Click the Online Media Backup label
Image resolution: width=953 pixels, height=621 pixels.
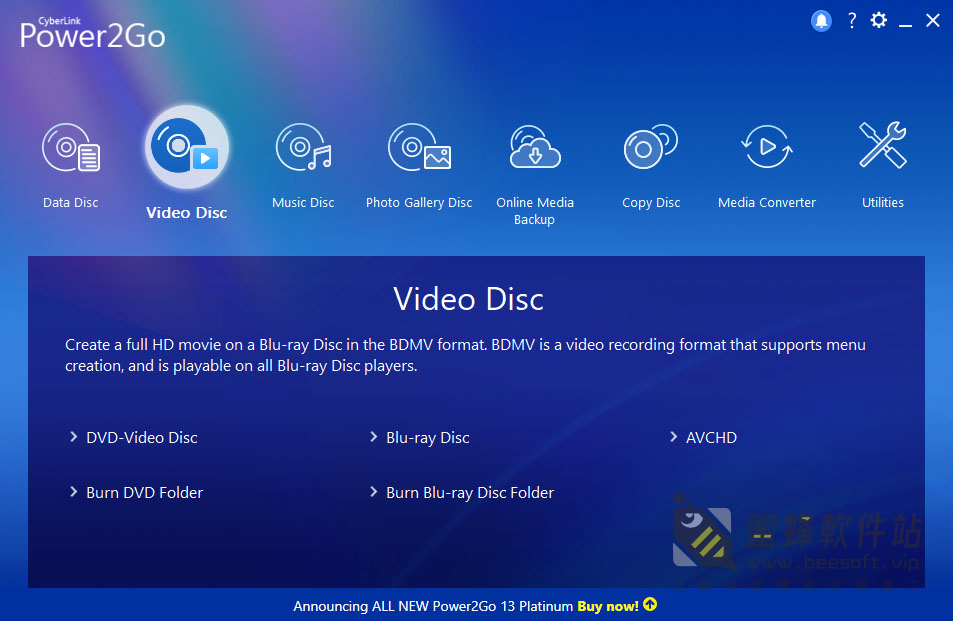(x=535, y=211)
